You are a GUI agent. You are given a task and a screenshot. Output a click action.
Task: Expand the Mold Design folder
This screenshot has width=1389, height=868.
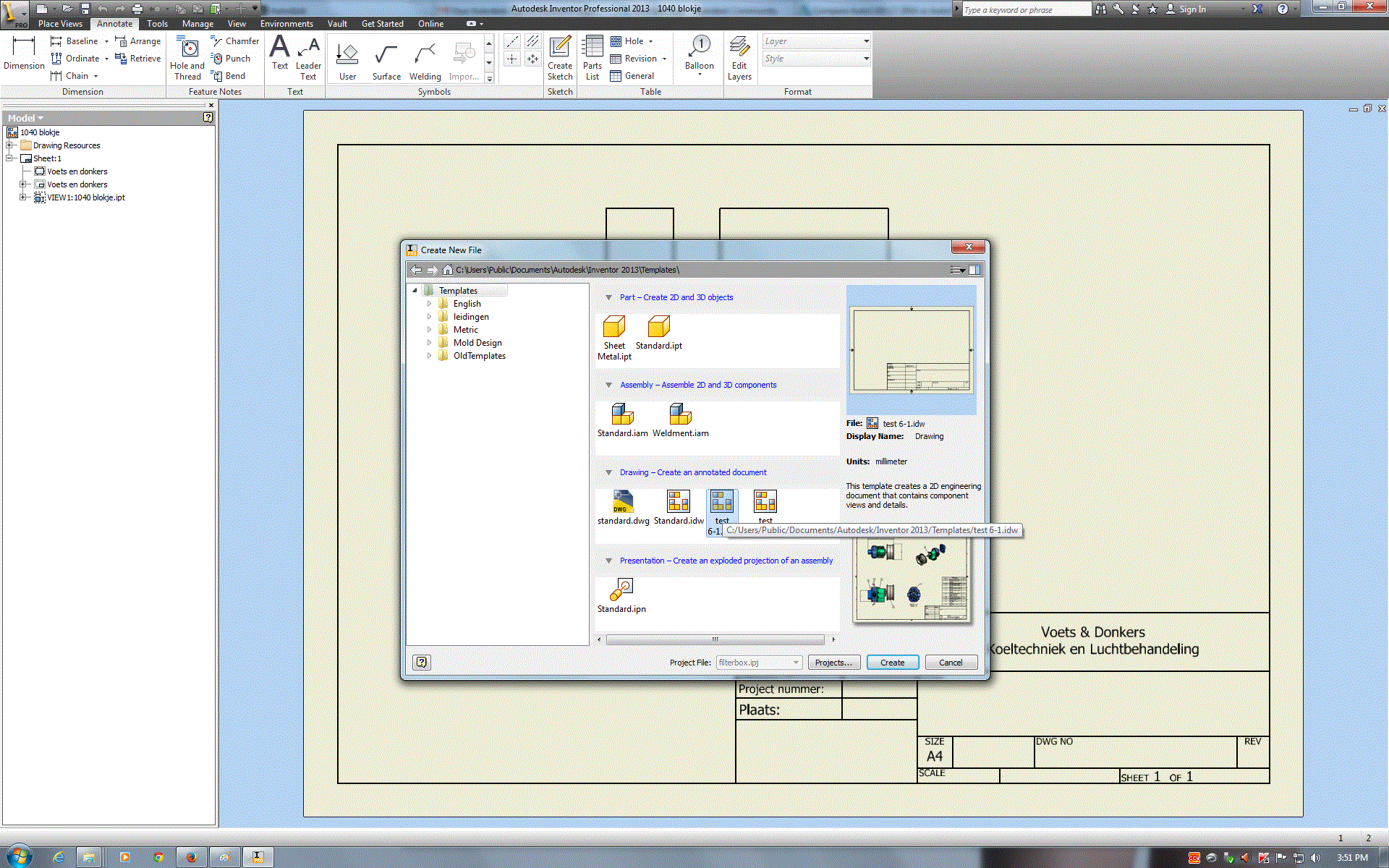pos(429,343)
